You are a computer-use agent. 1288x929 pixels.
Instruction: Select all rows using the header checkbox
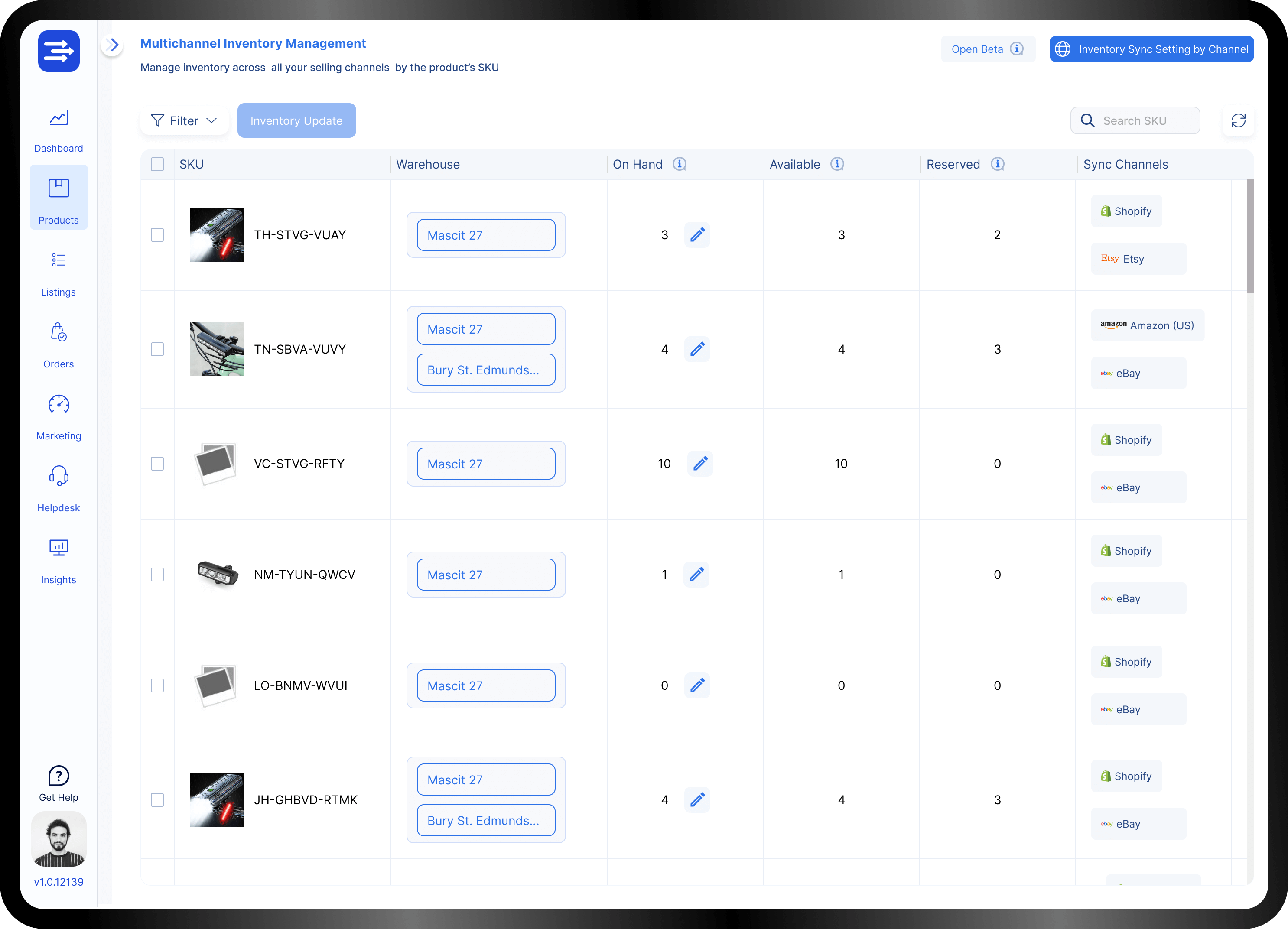pyautogui.click(x=157, y=164)
